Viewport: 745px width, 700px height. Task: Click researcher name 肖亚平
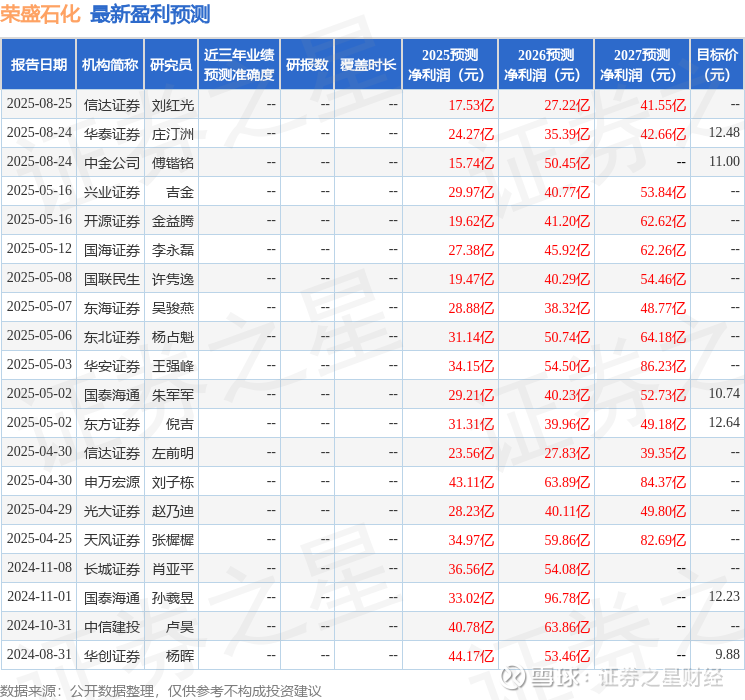172,569
